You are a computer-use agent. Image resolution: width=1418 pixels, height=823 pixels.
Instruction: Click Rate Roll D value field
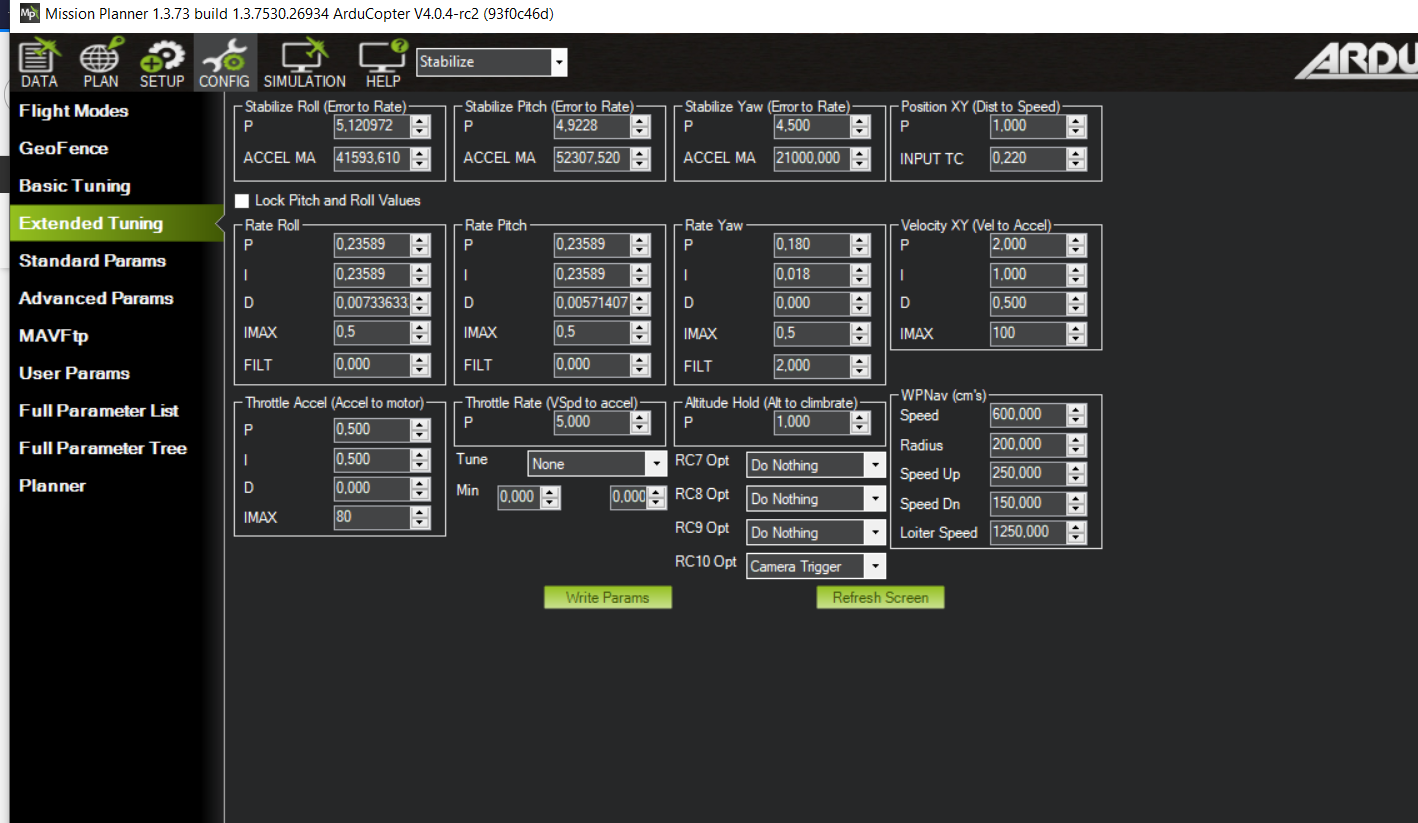pyautogui.click(x=372, y=304)
